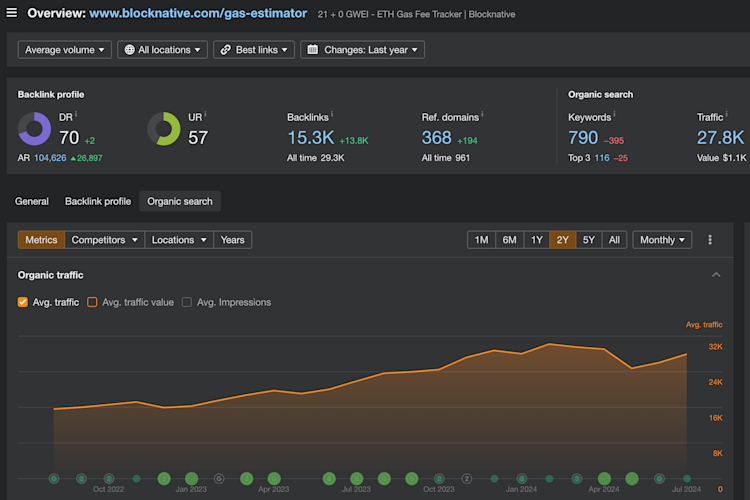Click the UR info icon
Screen dimensions: 750x500
click(x=205, y=114)
